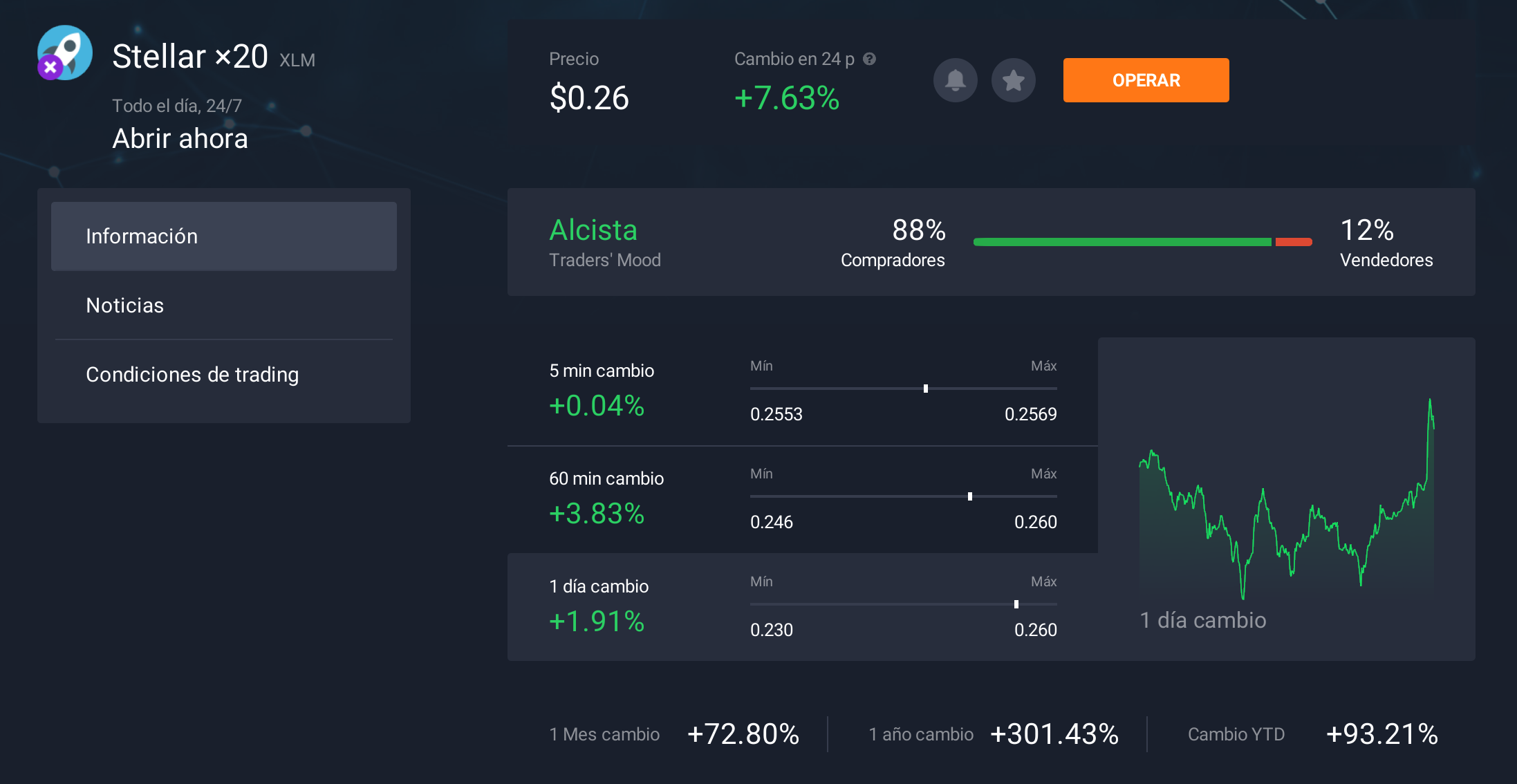Click the Stellar ×20 title
The height and width of the screenshot is (784, 1517).
(x=190, y=56)
